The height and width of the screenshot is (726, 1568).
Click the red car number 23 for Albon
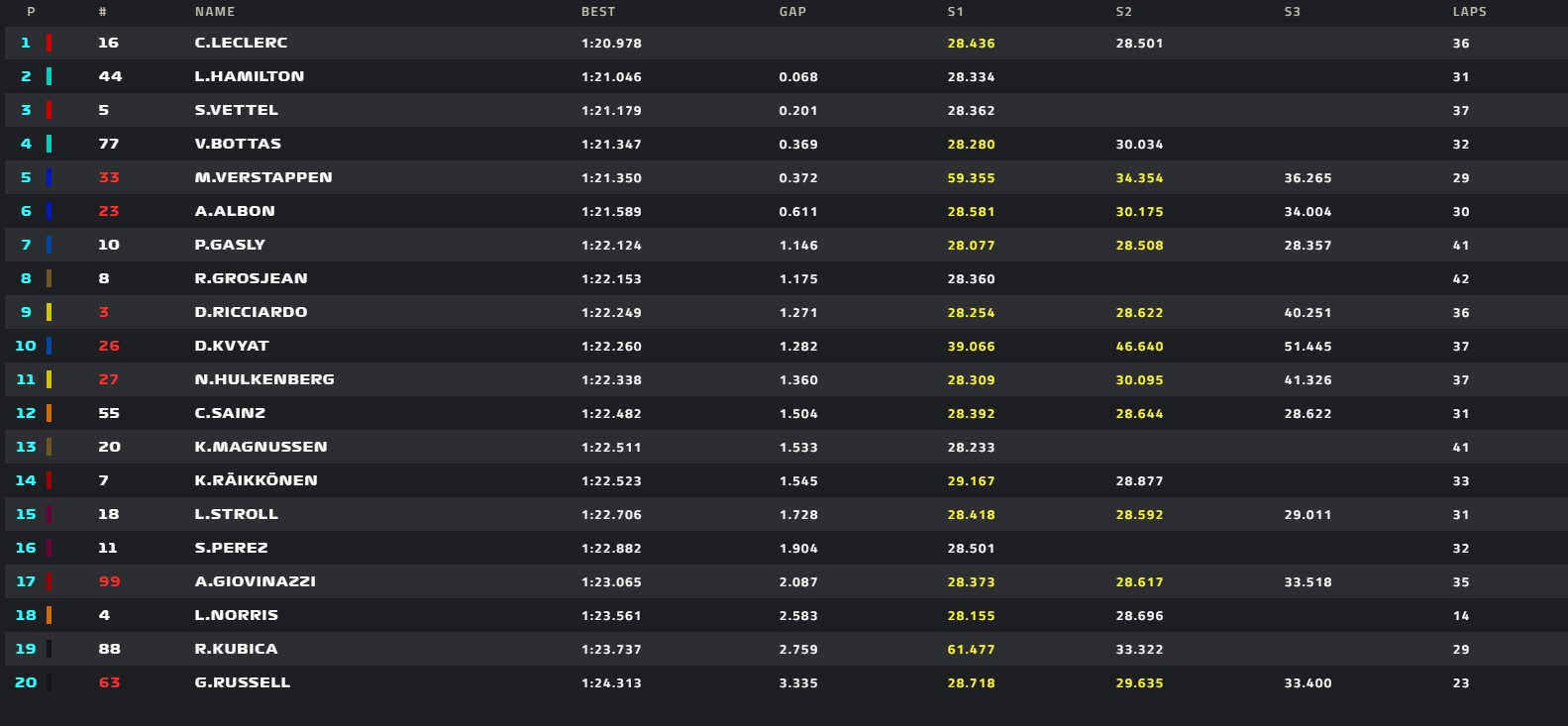coord(109,211)
